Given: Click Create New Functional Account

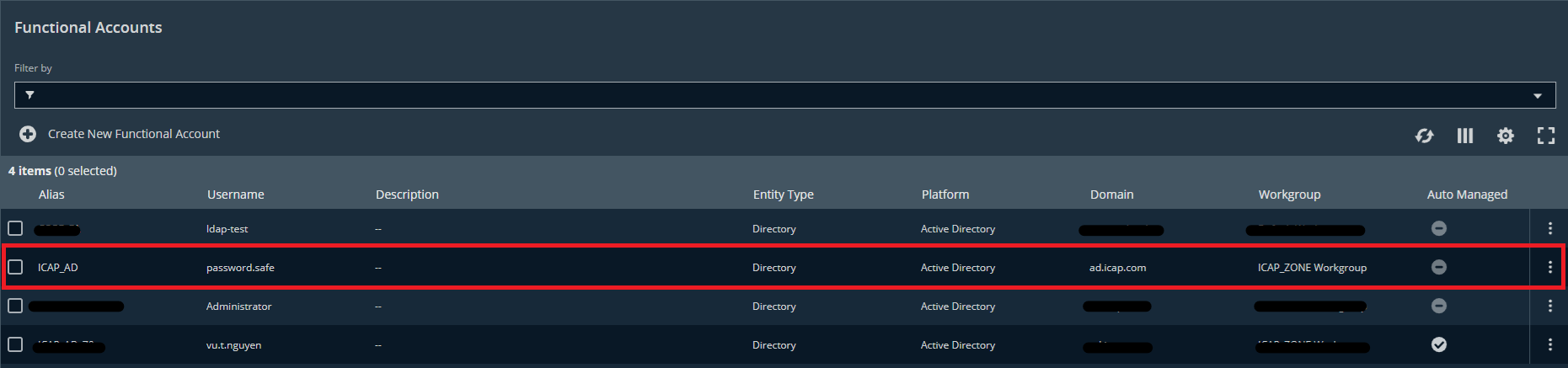Looking at the screenshot, I should coord(134,134).
